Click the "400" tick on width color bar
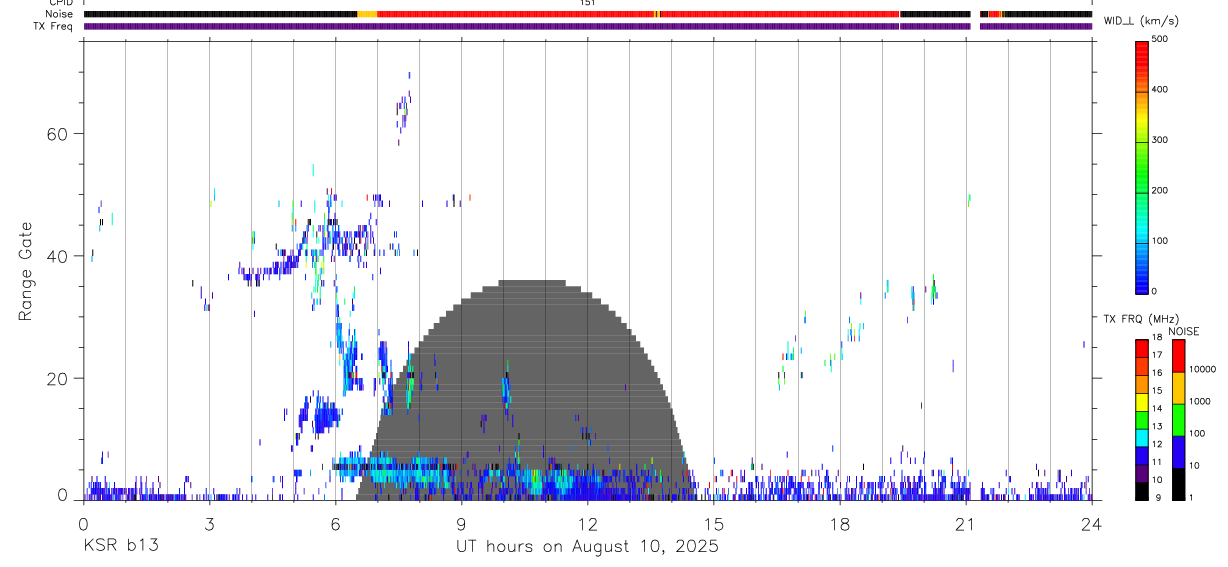 (1160, 90)
